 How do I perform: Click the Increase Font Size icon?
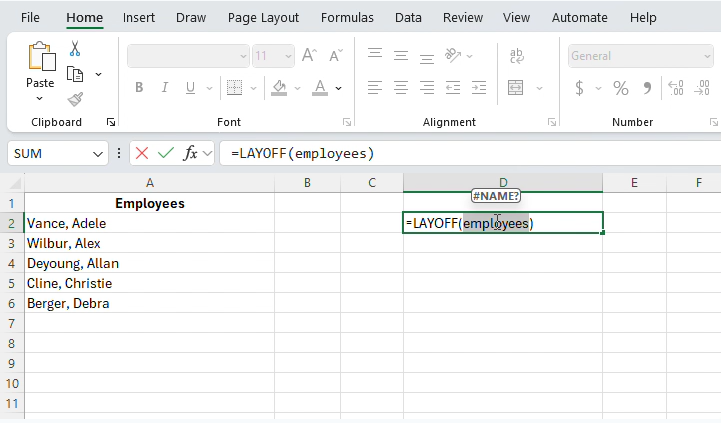point(309,56)
